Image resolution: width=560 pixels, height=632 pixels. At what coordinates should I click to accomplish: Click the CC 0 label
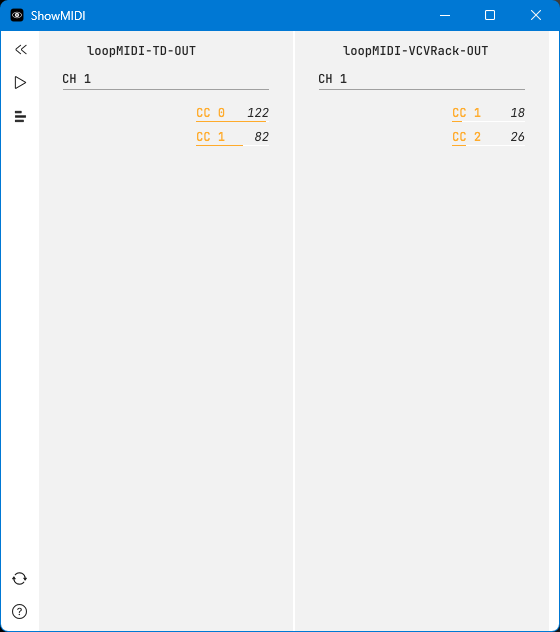210,113
